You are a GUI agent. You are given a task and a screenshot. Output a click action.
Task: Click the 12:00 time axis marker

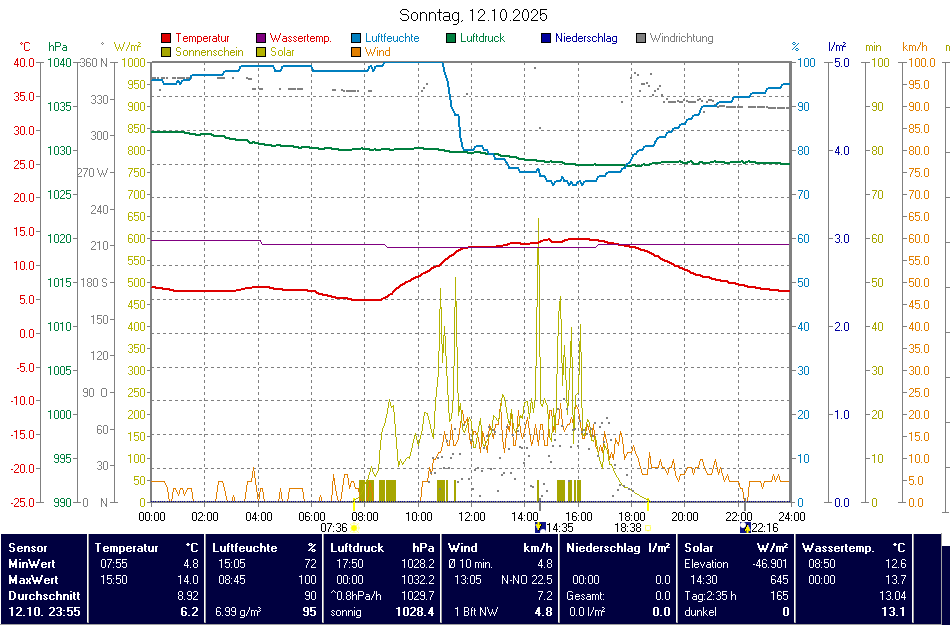[x=472, y=516]
